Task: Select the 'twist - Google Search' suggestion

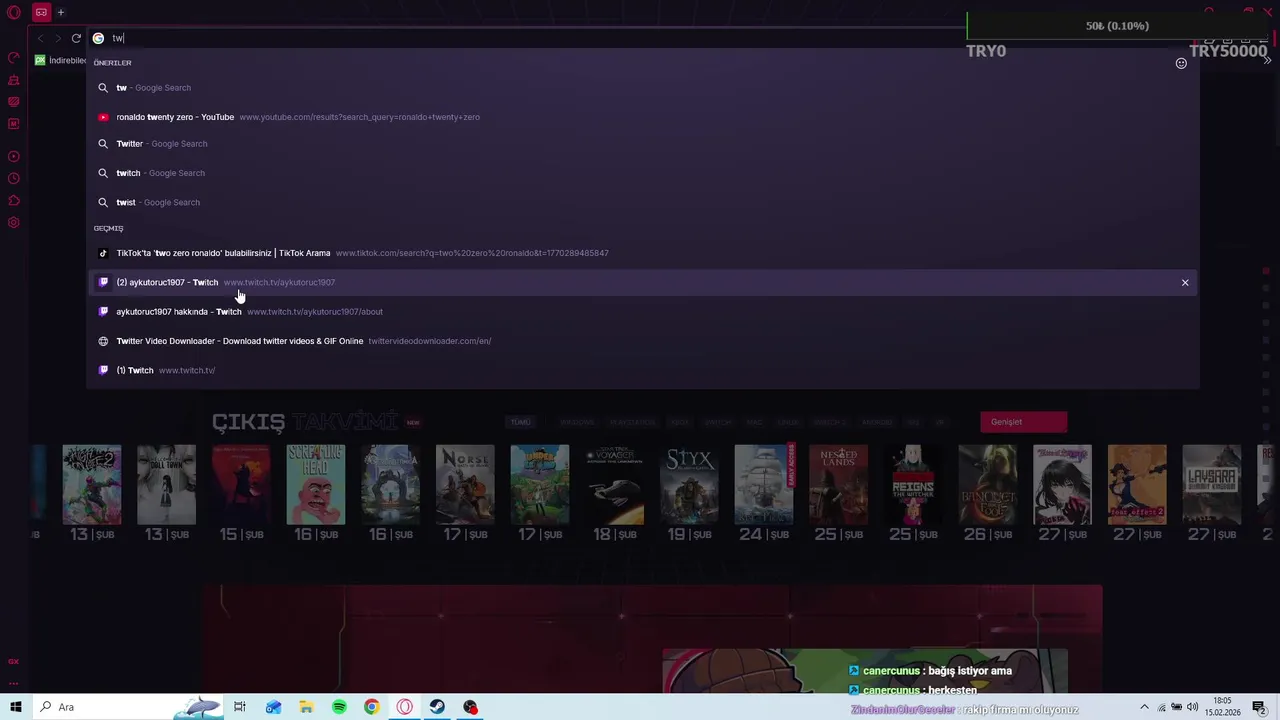Action: (x=643, y=202)
